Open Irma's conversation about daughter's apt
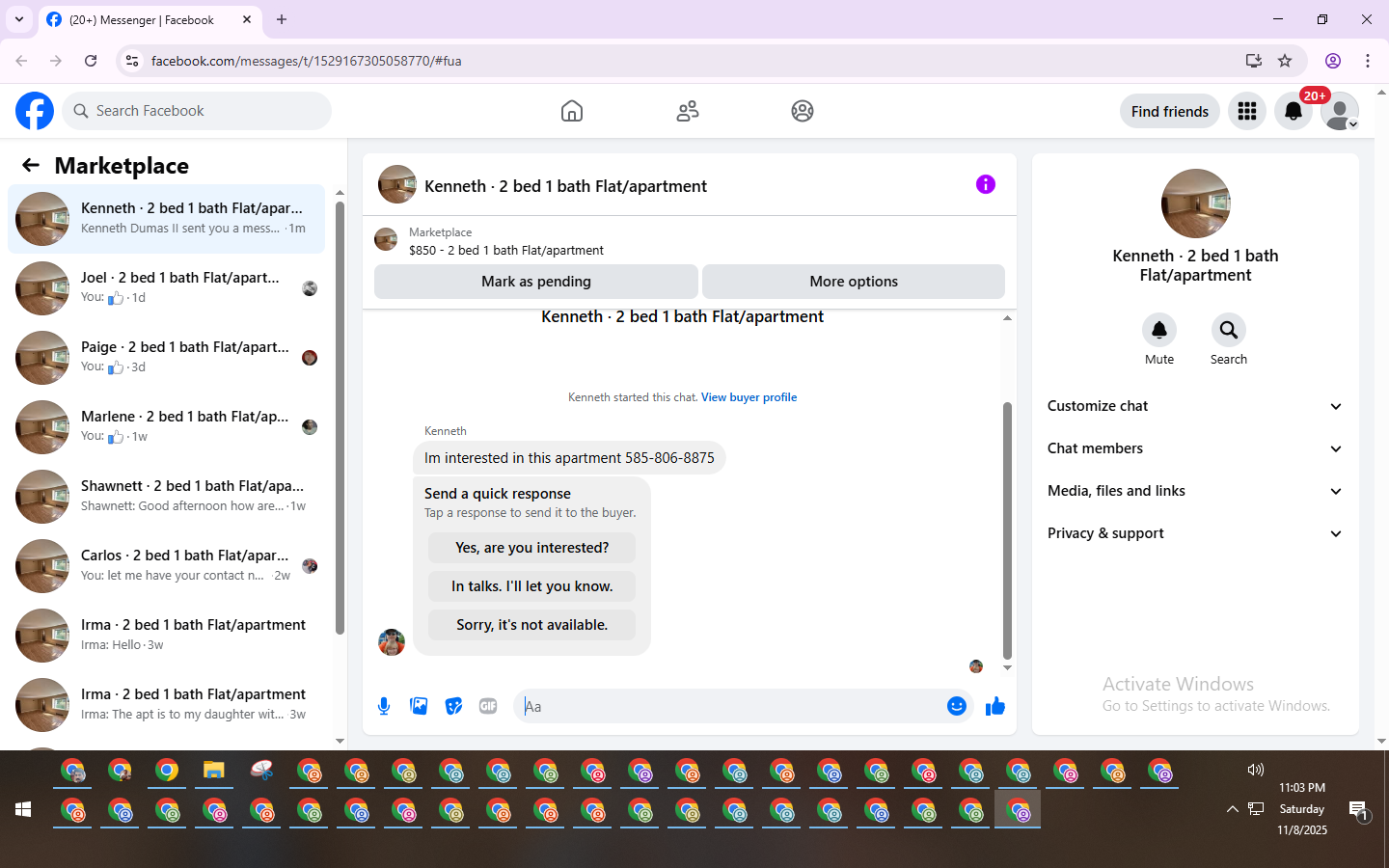The height and width of the screenshot is (868, 1389). [x=167, y=705]
